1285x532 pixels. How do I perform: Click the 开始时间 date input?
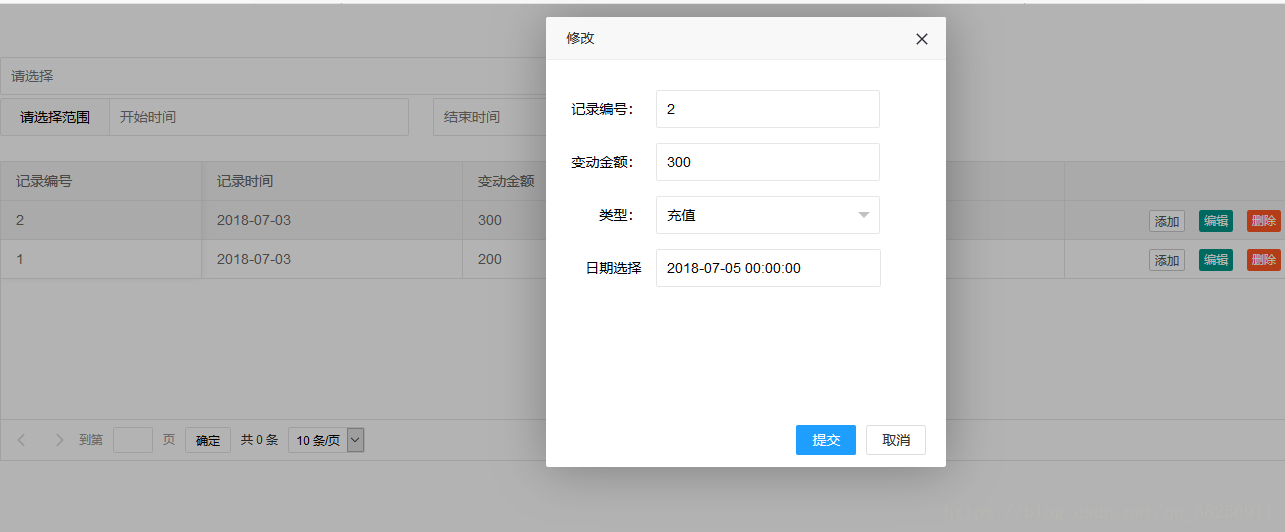coord(259,117)
